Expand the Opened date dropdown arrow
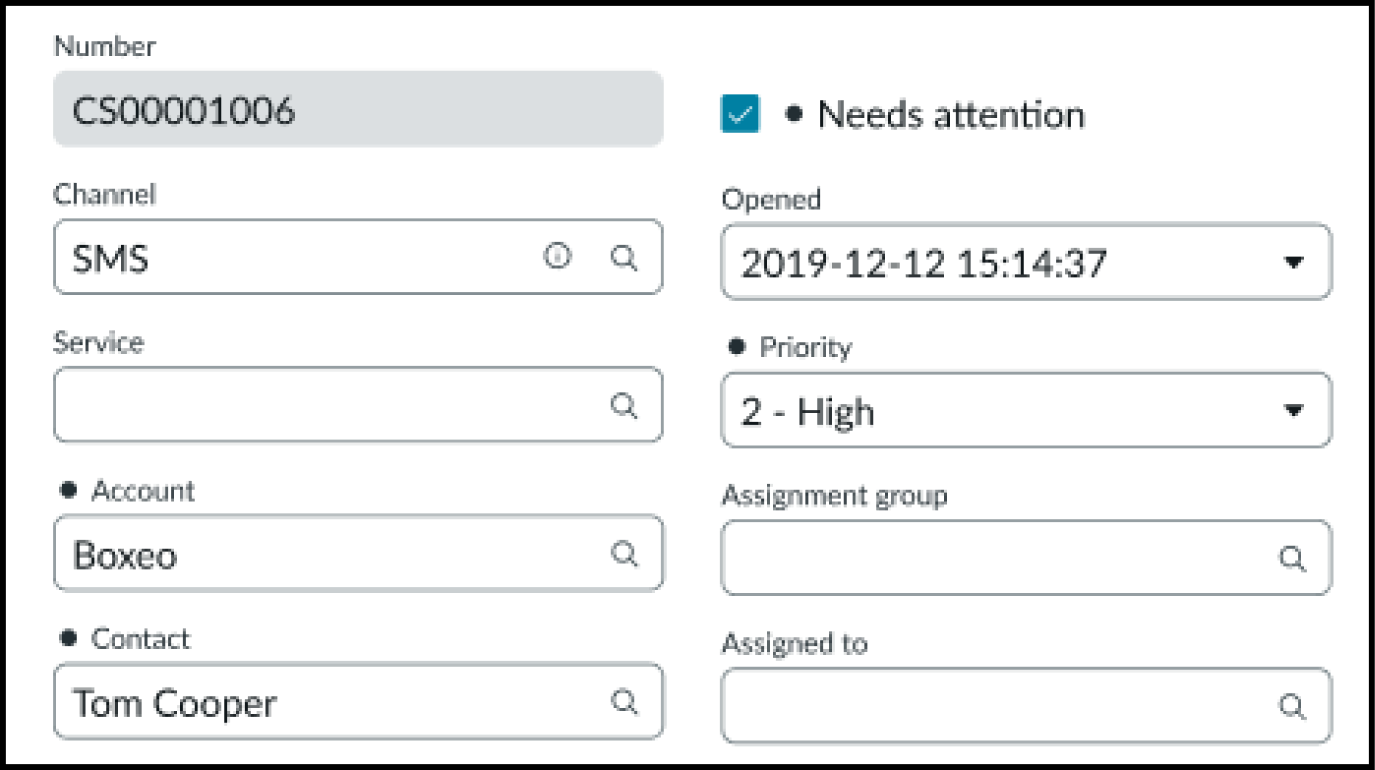Viewport: 1375px width, 770px height. [x=1293, y=262]
